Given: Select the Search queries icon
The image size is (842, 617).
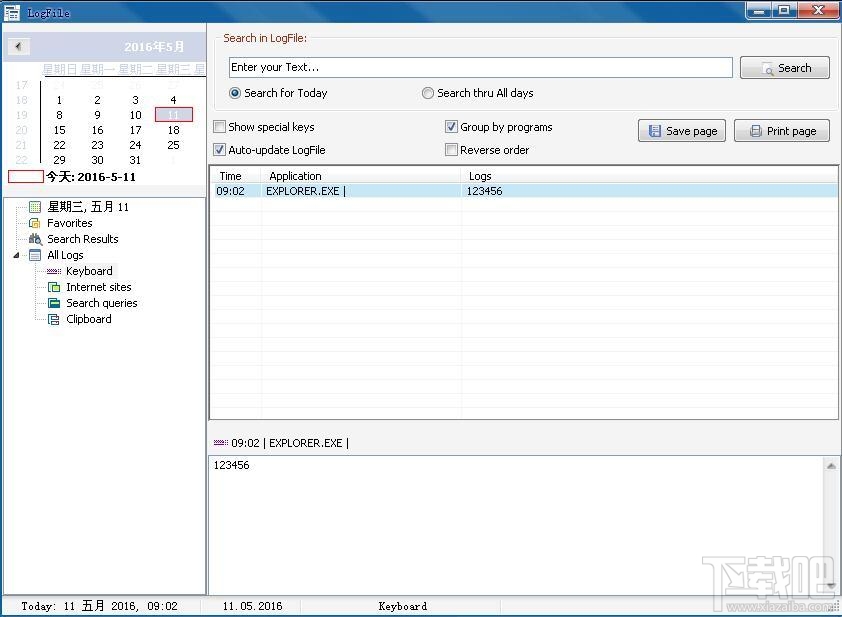Looking at the screenshot, I should (54, 303).
